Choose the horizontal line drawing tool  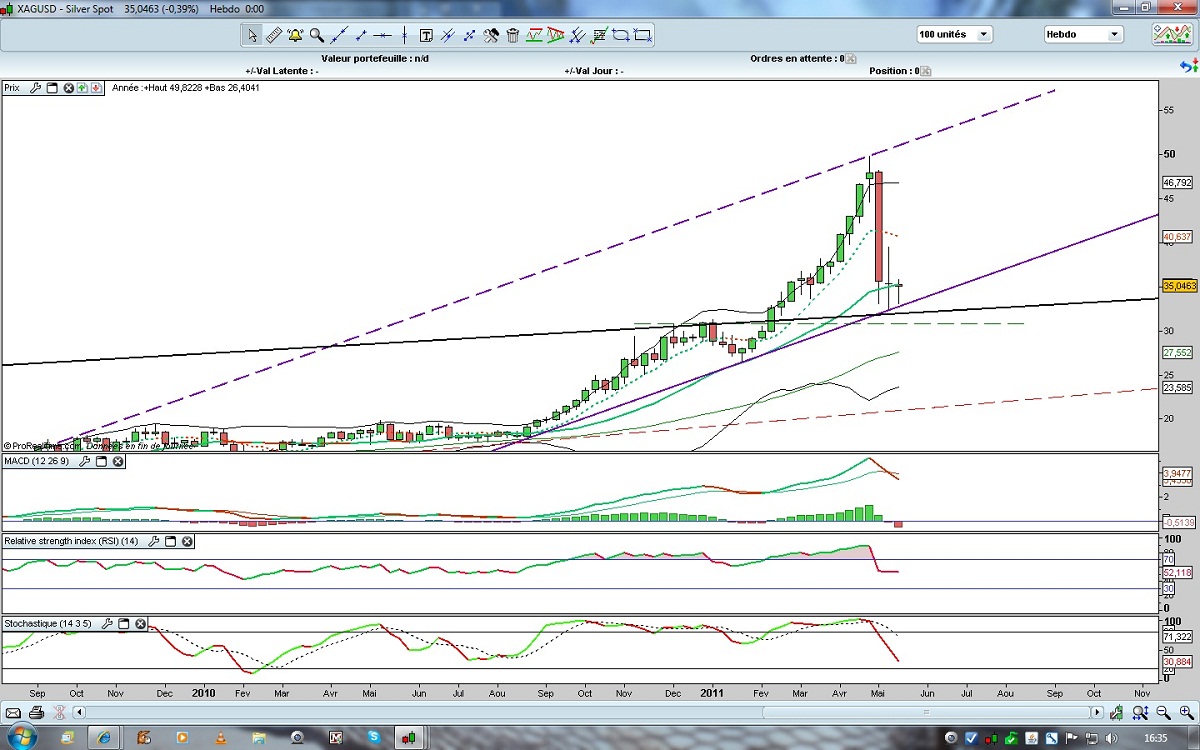pyautogui.click(x=383, y=35)
